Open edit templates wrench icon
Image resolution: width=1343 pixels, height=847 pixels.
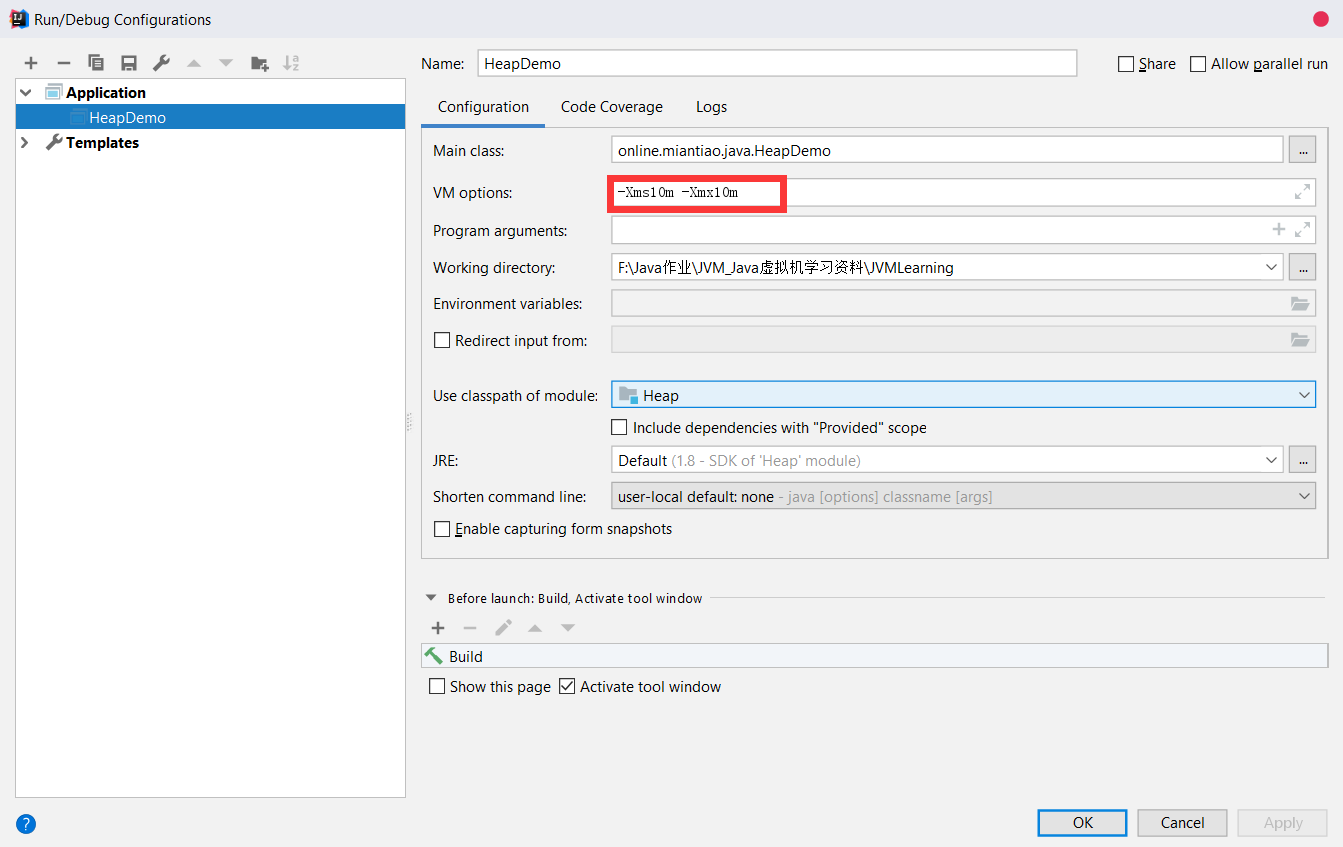[161, 63]
